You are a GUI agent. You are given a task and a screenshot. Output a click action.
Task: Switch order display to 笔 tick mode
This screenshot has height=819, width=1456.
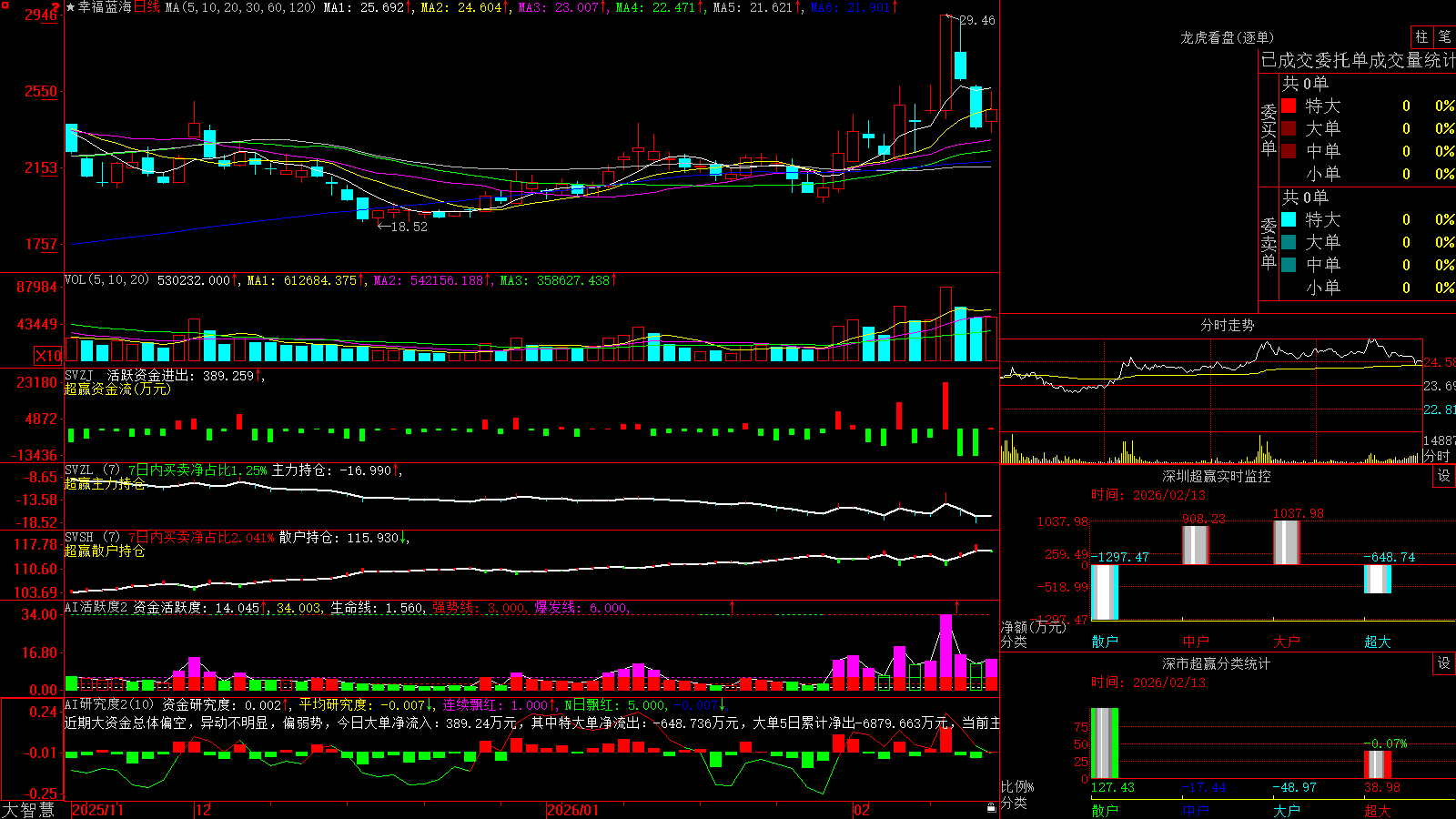1445,37
